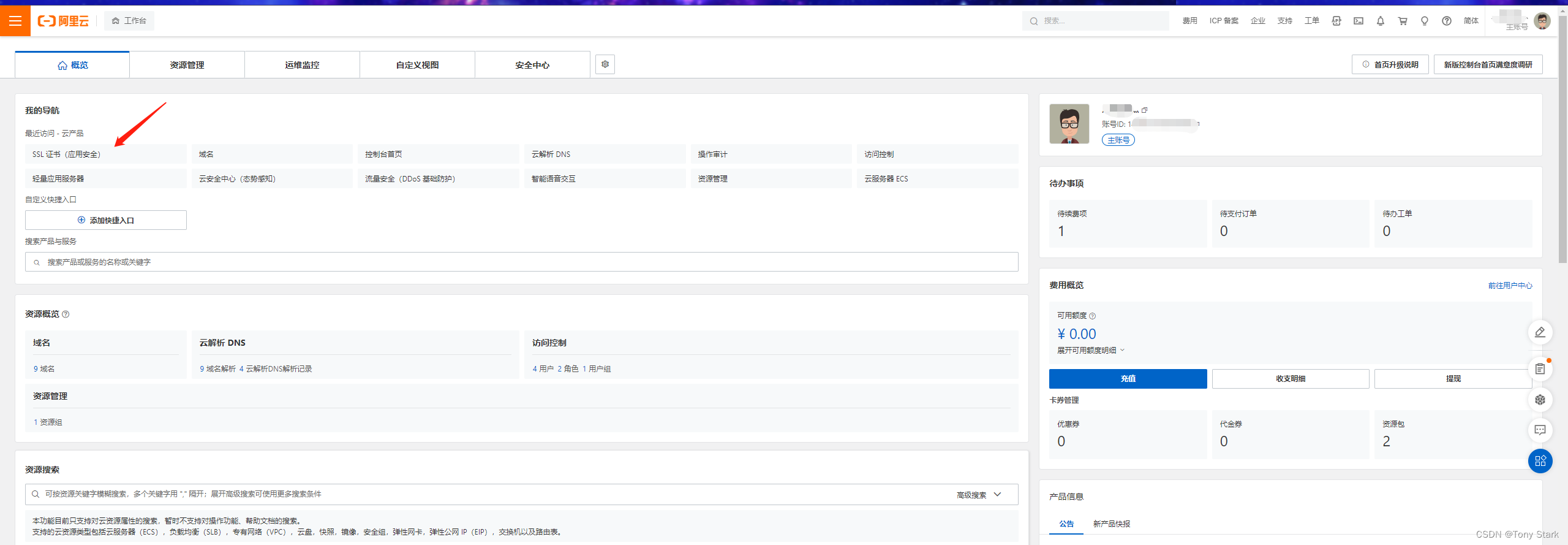Launch Cloud Shell terminal icon
Image resolution: width=1568 pixels, height=545 pixels.
1359,21
